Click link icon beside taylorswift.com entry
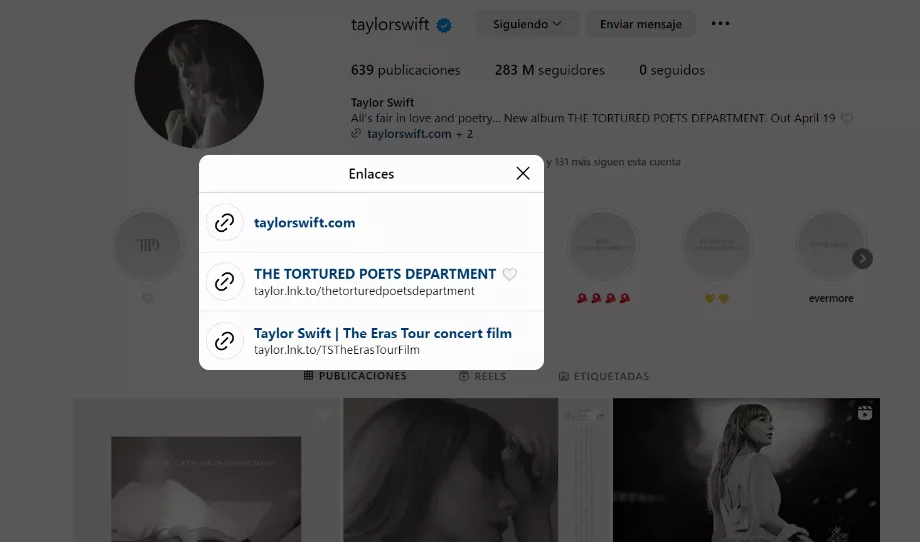This screenshot has height=542, width=920. click(x=225, y=222)
